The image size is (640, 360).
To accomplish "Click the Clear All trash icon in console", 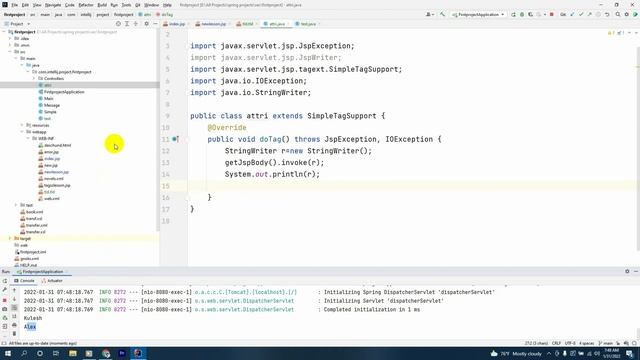I will (14, 334).
